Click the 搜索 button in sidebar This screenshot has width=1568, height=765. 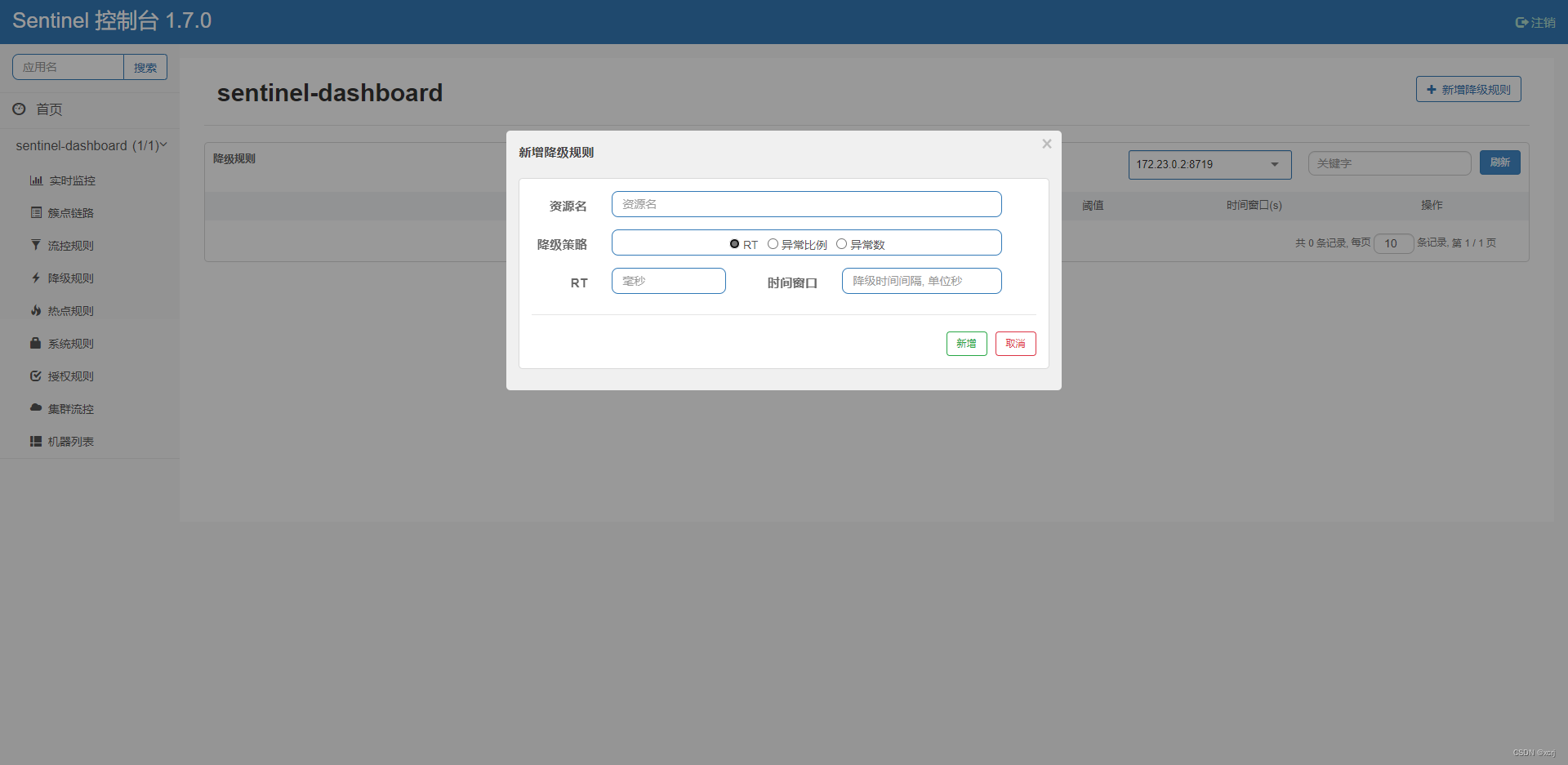(145, 67)
